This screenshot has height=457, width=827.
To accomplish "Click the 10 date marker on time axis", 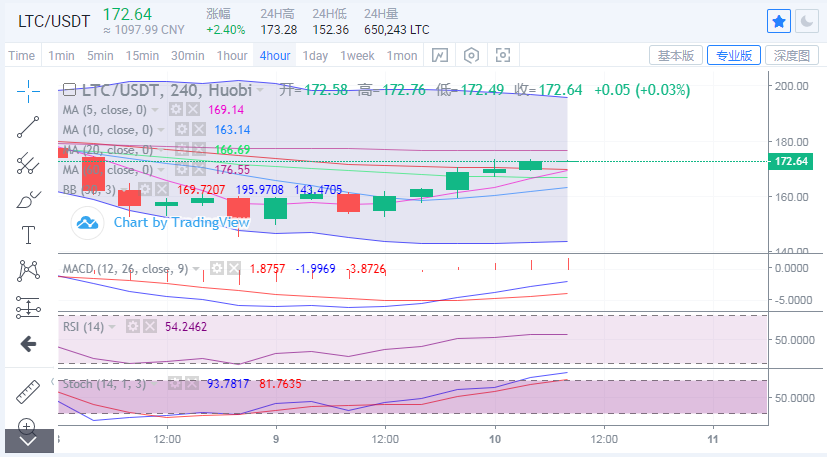I will tap(495, 439).
